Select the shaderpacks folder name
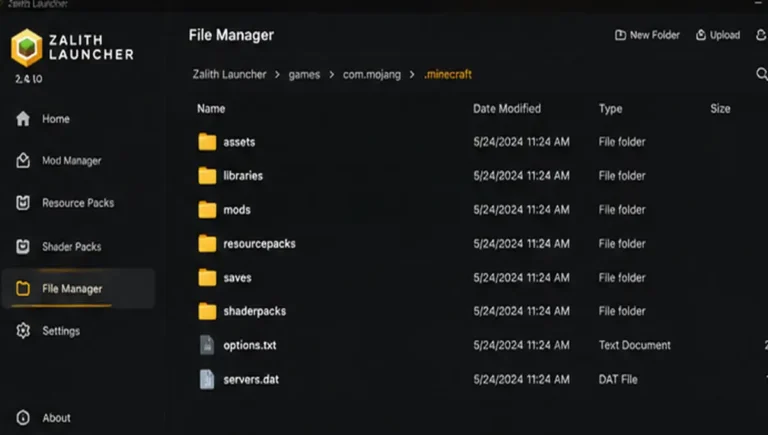Viewport: 768px width, 435px height. click(x=255, y=312)
